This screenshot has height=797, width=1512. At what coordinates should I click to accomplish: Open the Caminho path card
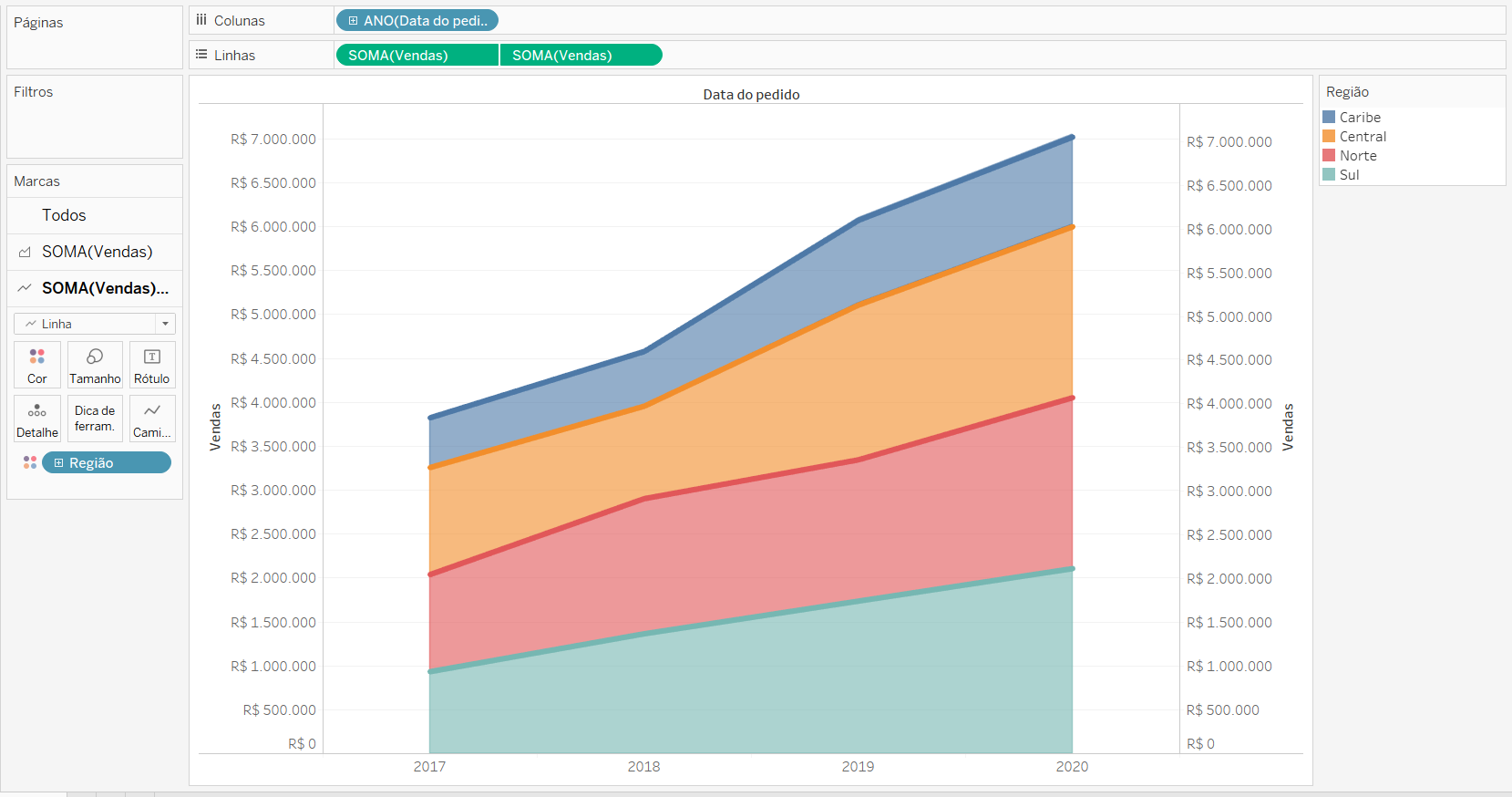(x=152, y=419)
